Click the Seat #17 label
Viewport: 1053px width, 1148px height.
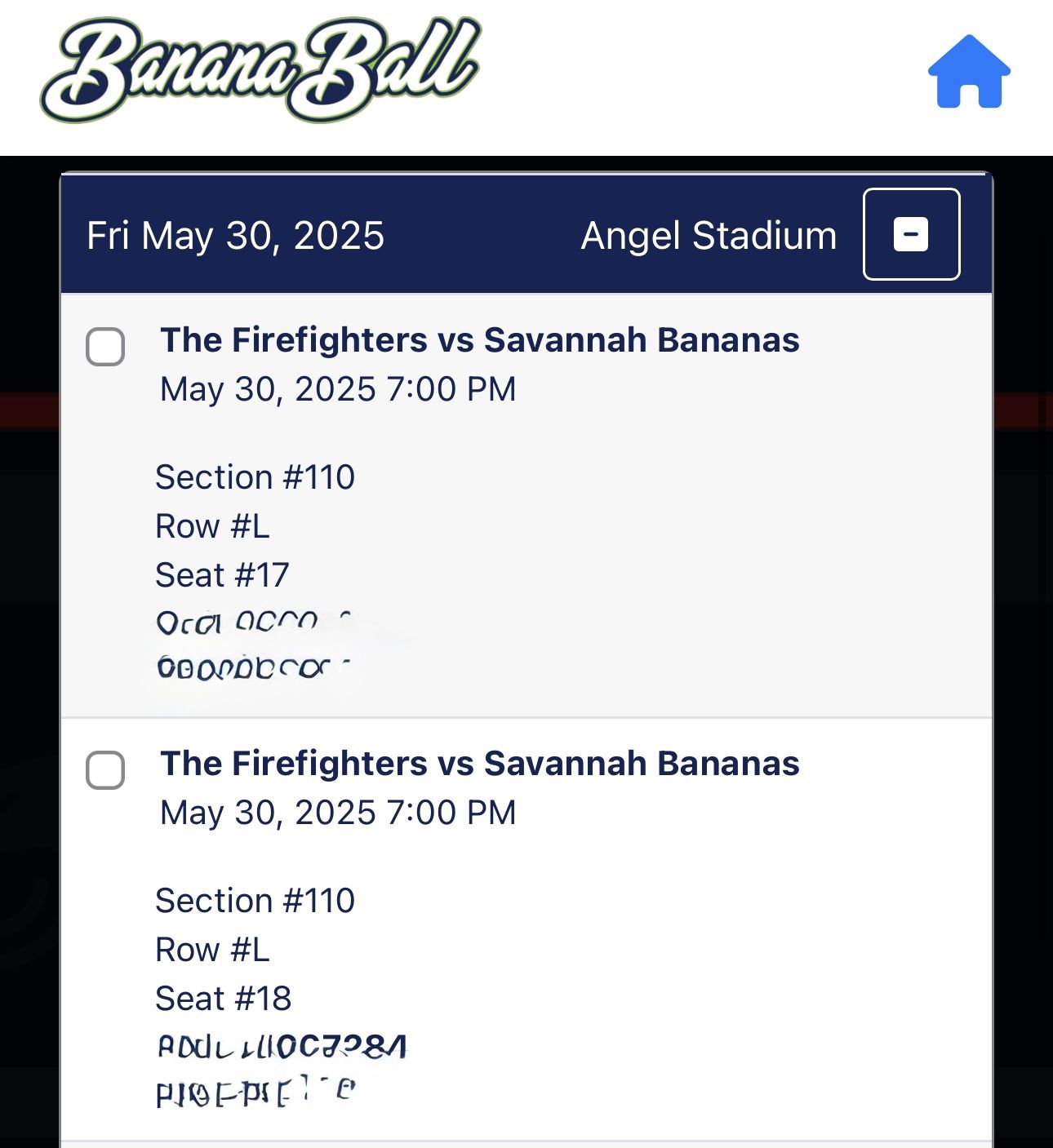pos(222,575)
